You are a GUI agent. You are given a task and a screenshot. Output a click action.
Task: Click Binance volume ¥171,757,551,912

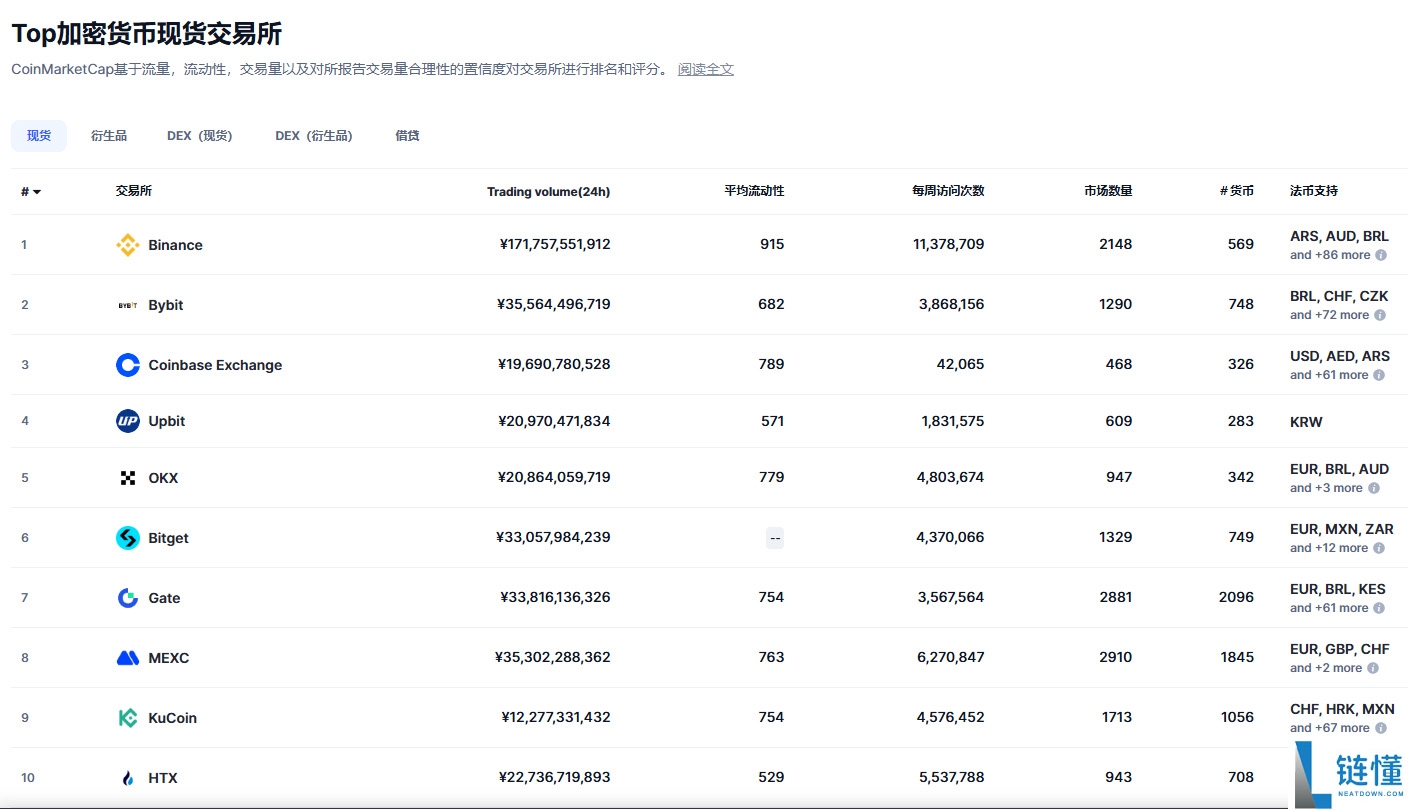tap(555, 244)
